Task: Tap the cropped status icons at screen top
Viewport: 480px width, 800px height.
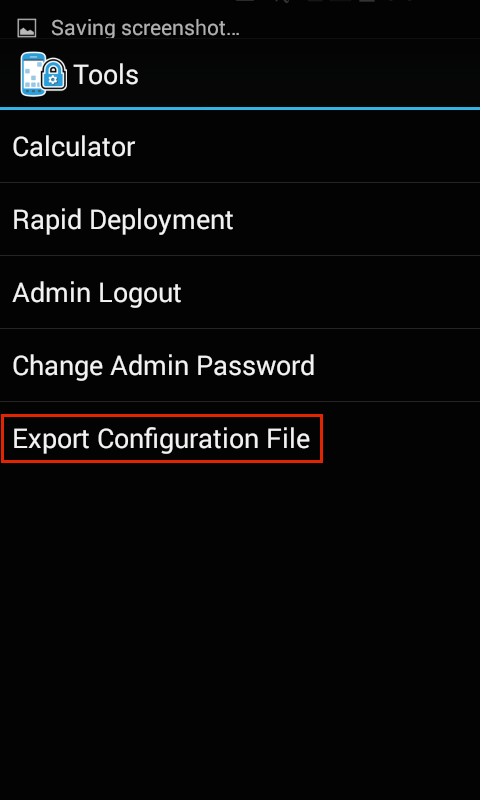Action: coord(324,2)
